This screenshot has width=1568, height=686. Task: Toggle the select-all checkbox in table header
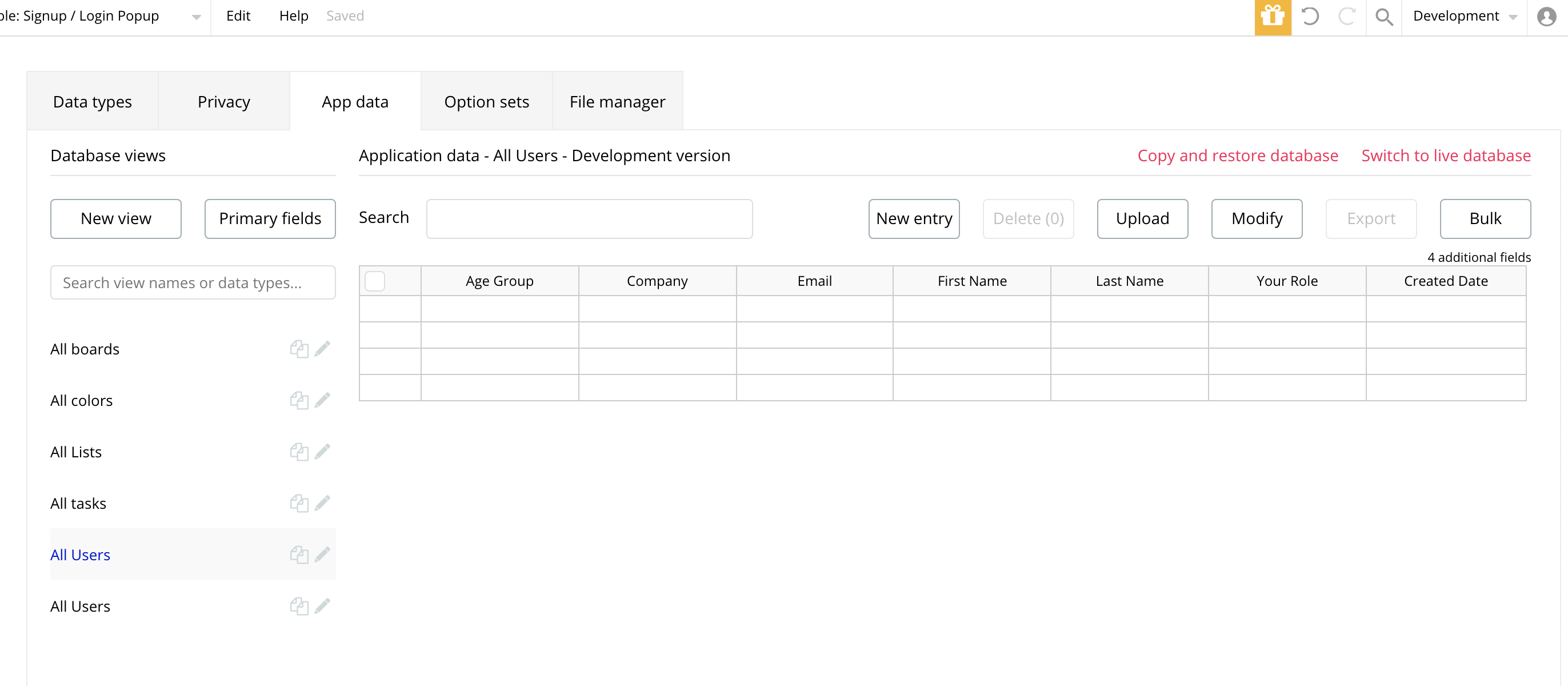pos(375,281)
